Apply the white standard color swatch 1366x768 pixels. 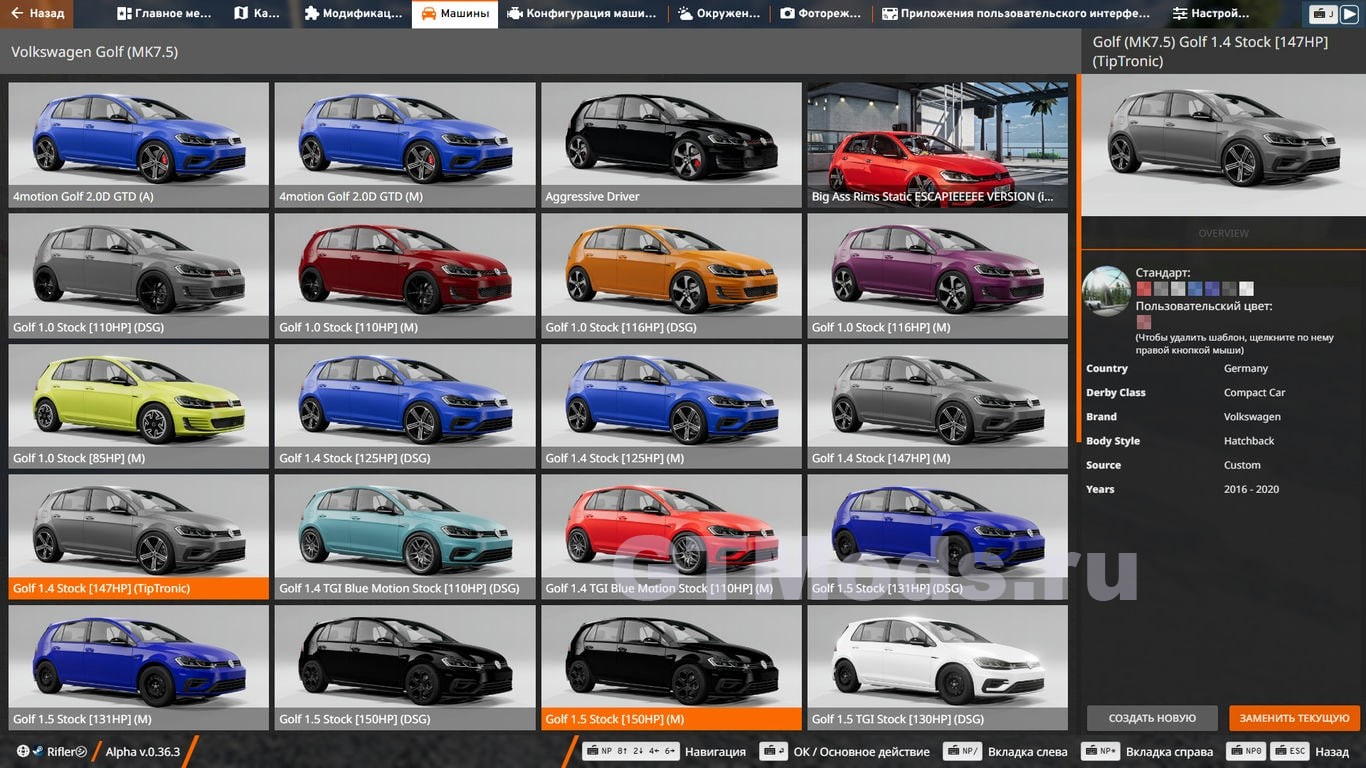[1246, 289]
